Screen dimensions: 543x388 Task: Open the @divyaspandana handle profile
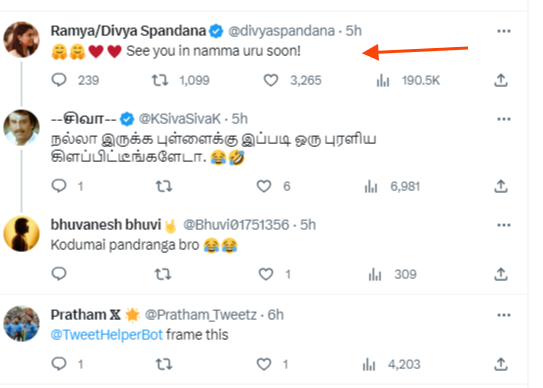(282, 31)
